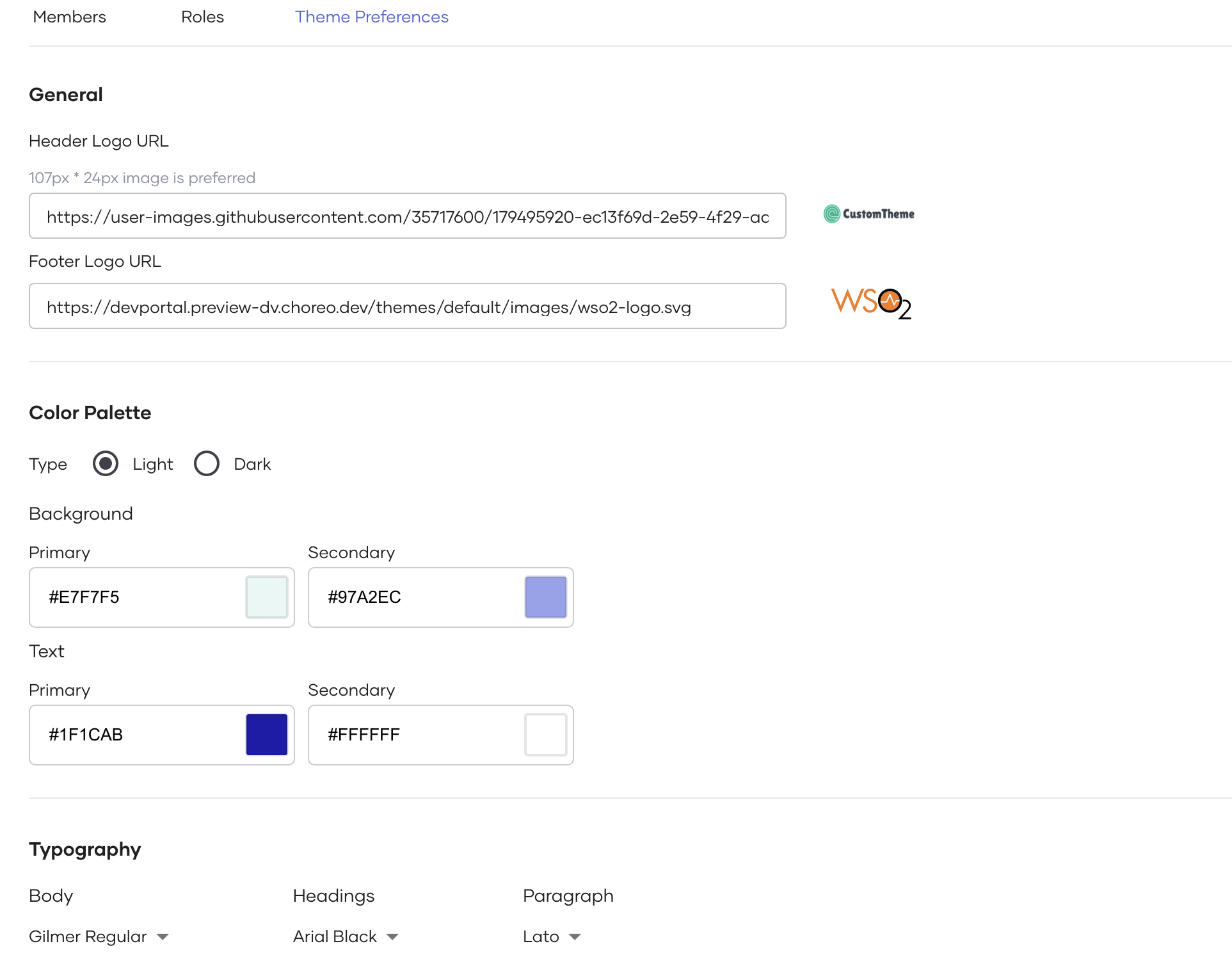
Task: Open Headings font dropdown Arial Black
Action: coord(346,936)
